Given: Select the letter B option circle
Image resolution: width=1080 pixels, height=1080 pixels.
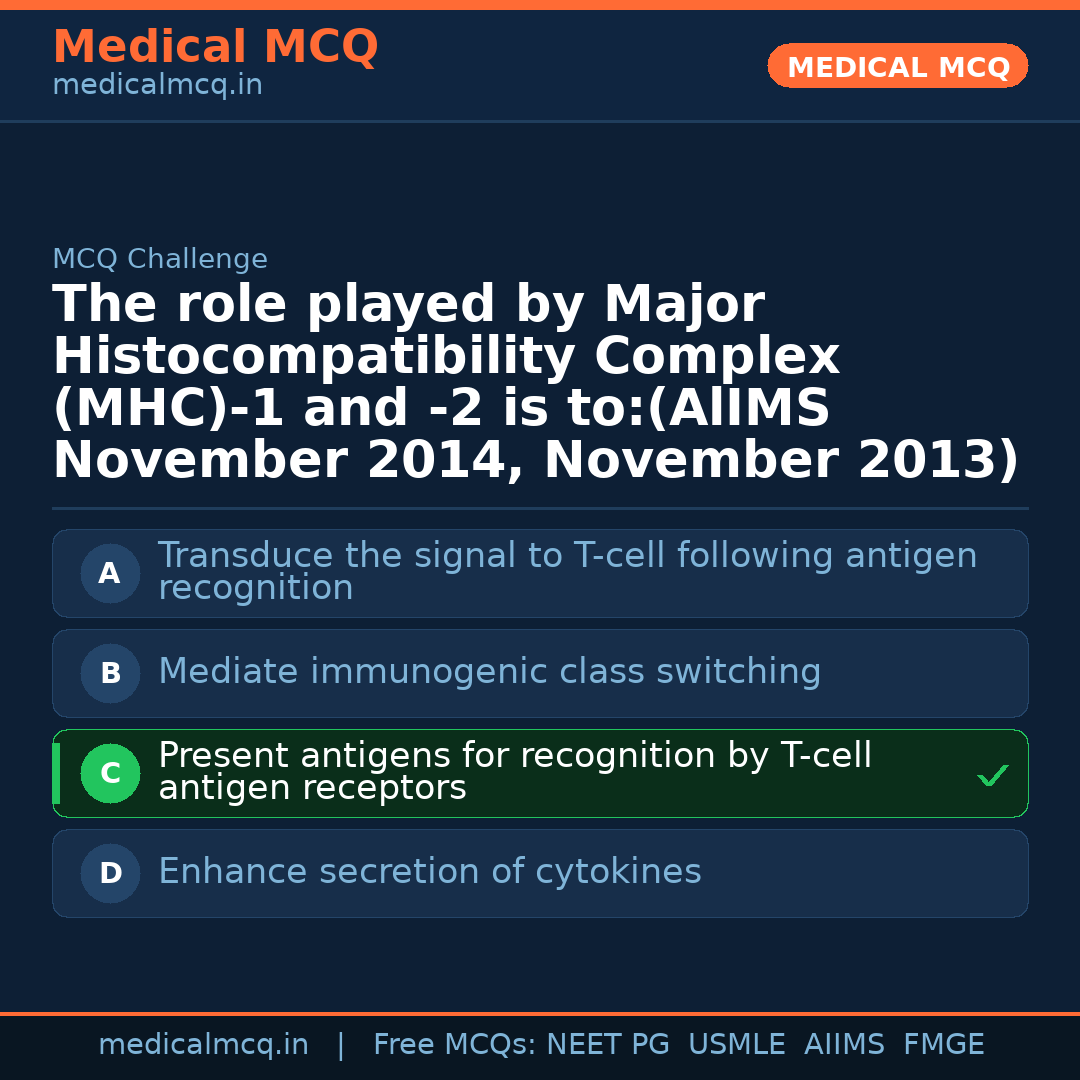Looking at the screenshot, I should tap(110, 673).
